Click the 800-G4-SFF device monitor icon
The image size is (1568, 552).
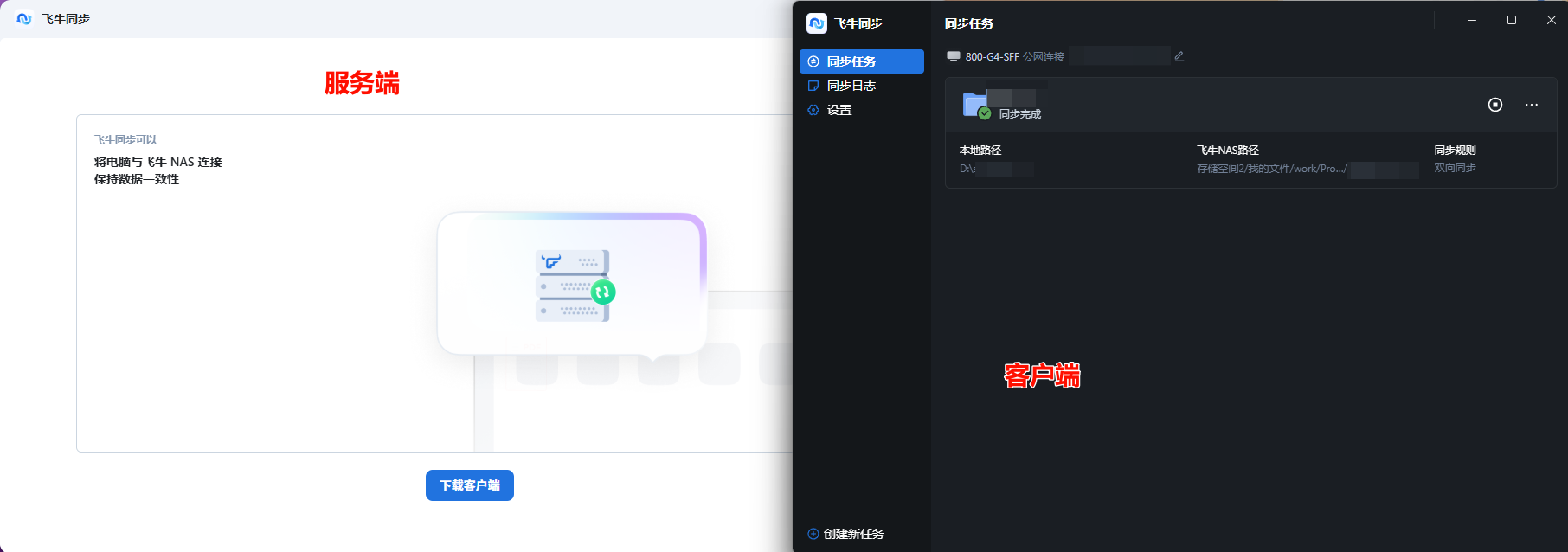(x=954, y=56)
